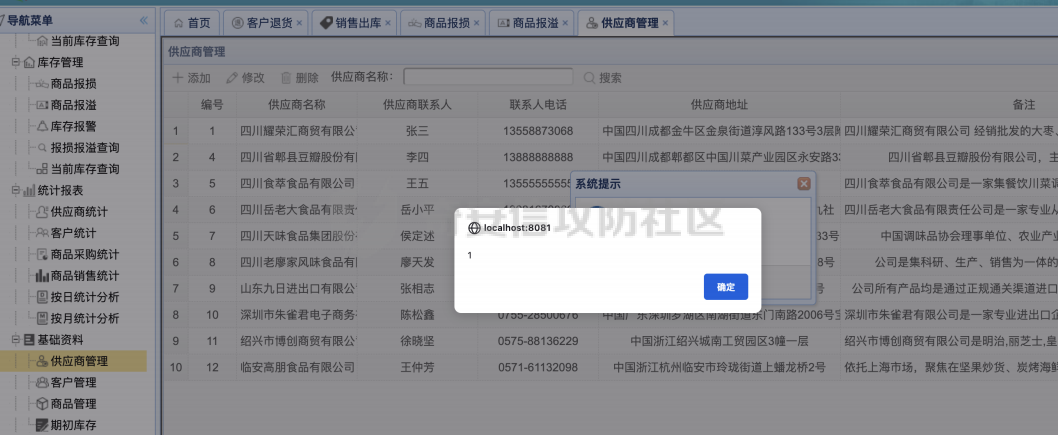Collapse the navigation menu with the double-arrow icon
This screenshot has height=435, width=1058.
coord(144,21)
